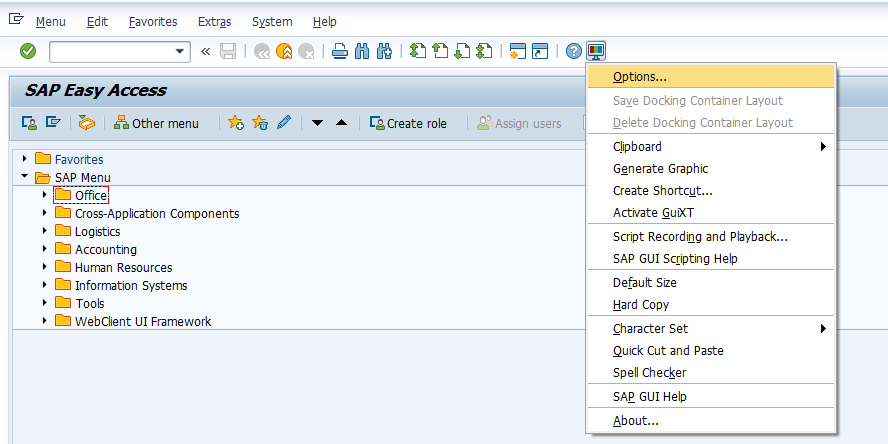Click the orange Exit icon
This screenshot has height=444, width=888.
click(284, 52)
